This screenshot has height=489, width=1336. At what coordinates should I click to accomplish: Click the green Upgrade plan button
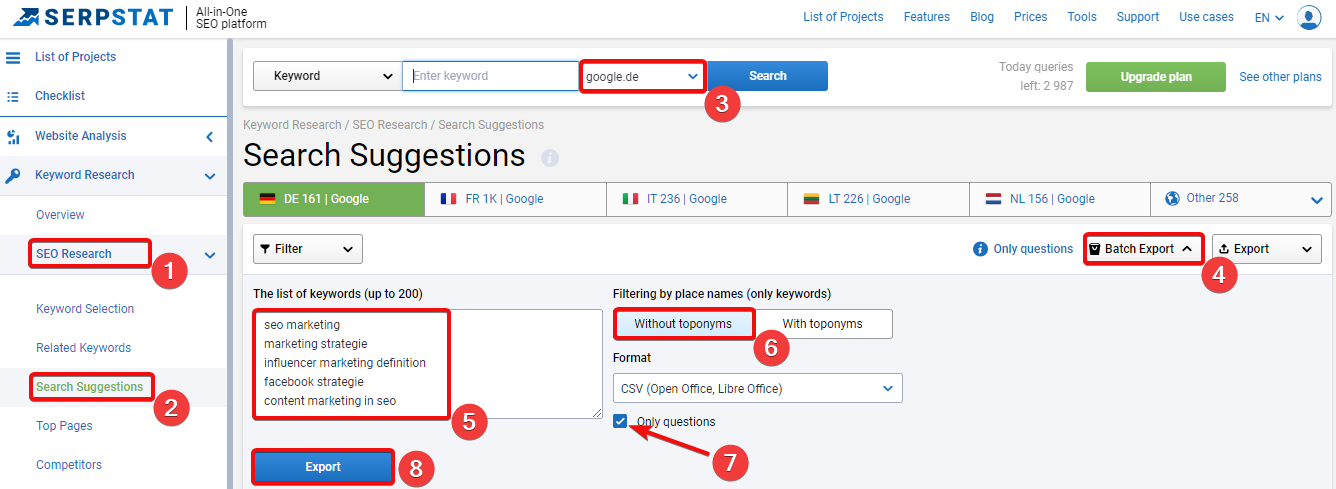coord(1155,77)
